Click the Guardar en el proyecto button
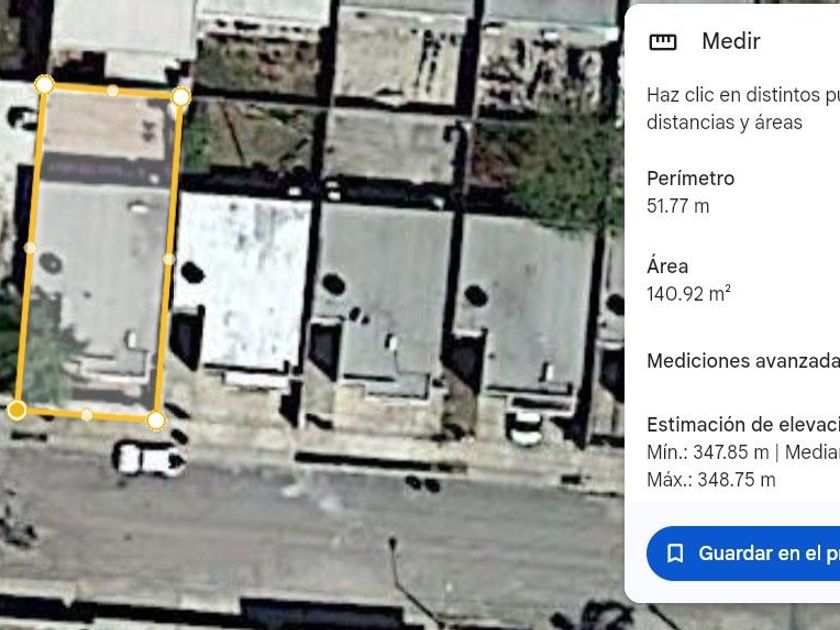Screen dimensions: 840x630 click(x=743, y=553)
